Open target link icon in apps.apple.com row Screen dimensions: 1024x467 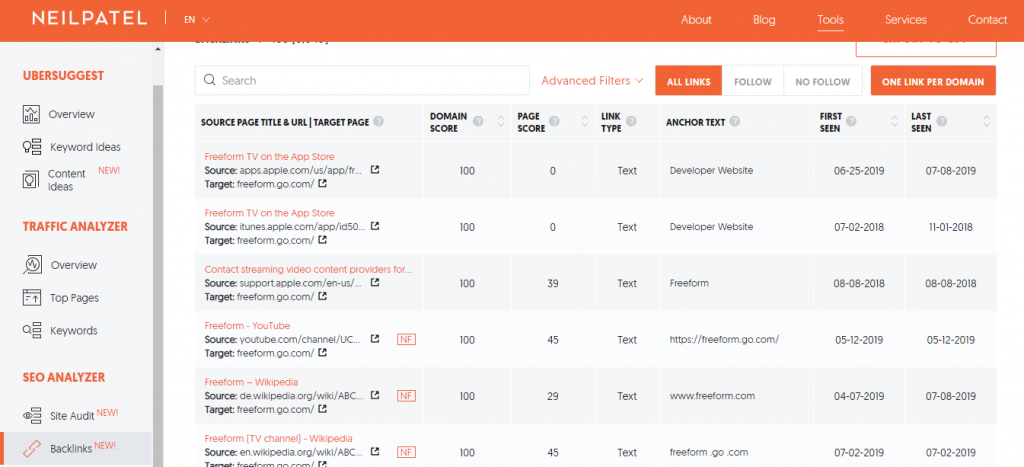pyautogui.click(x=323, y=184)
